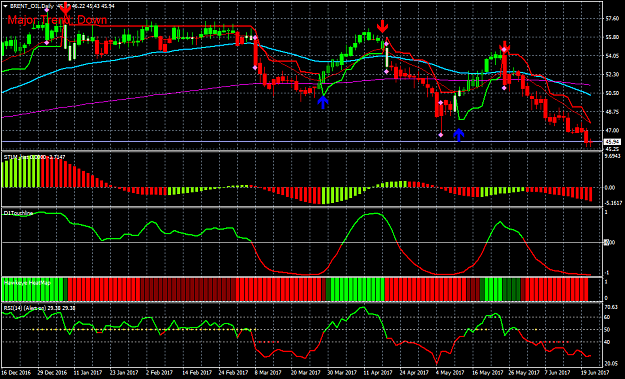
Task: Click the 23 Jan 2017 date label
Action: (124, 373)
